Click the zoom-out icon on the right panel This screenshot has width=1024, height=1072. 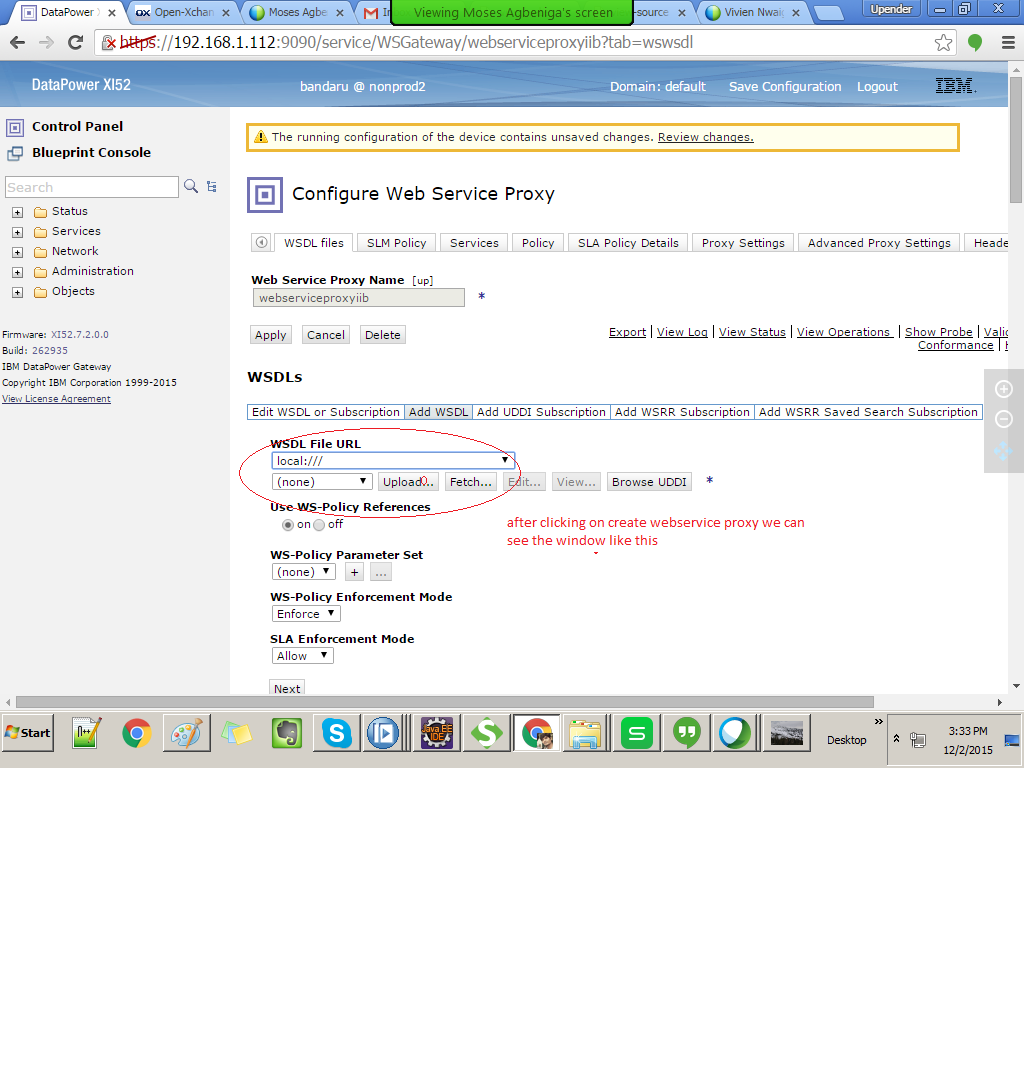(1003, 419)
